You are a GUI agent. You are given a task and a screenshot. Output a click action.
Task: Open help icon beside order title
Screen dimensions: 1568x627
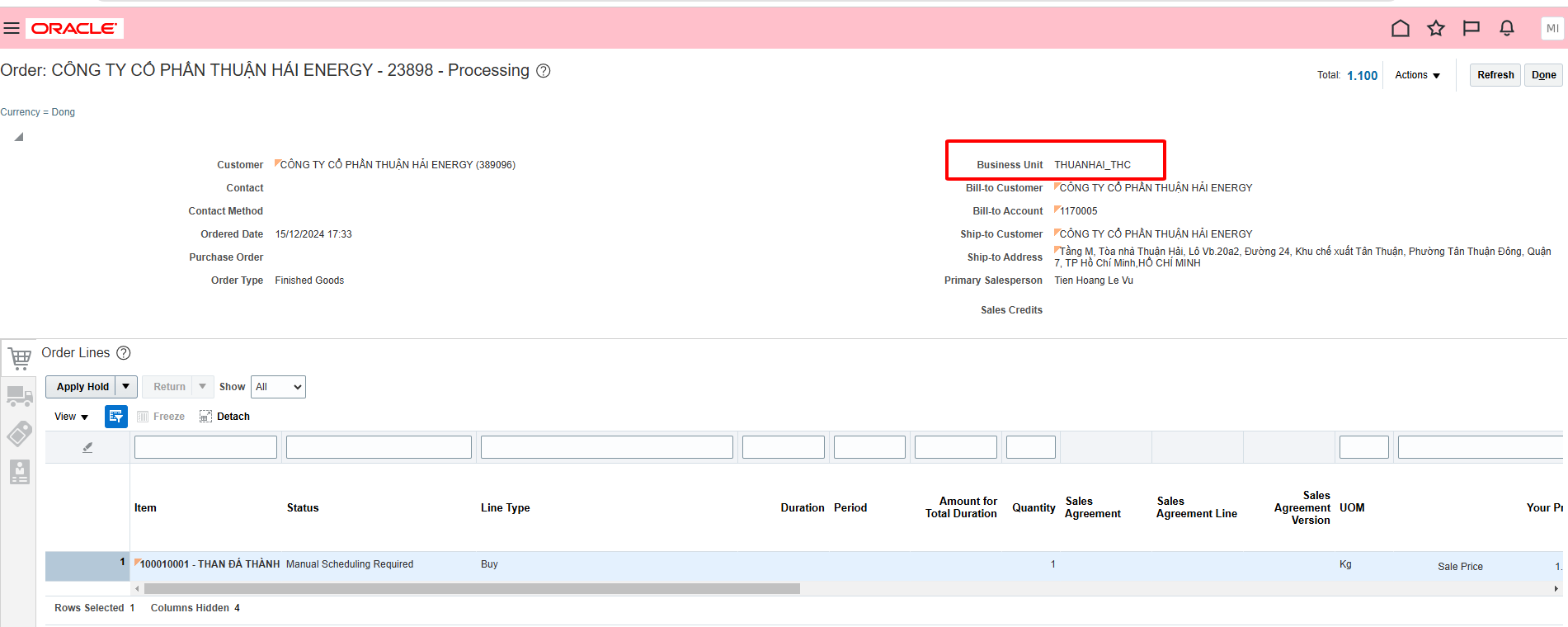click(544, 71)
